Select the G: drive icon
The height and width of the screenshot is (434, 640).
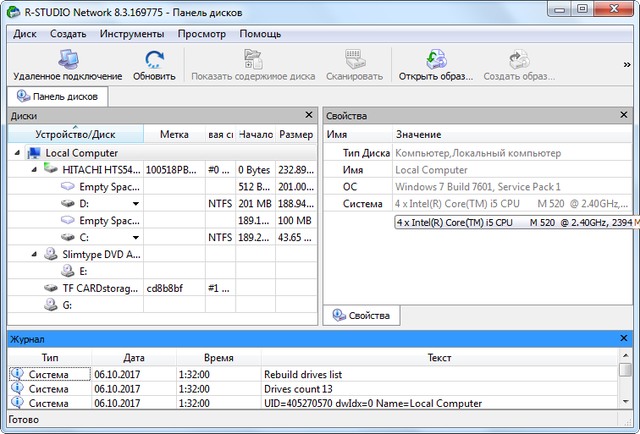(51, 305)
